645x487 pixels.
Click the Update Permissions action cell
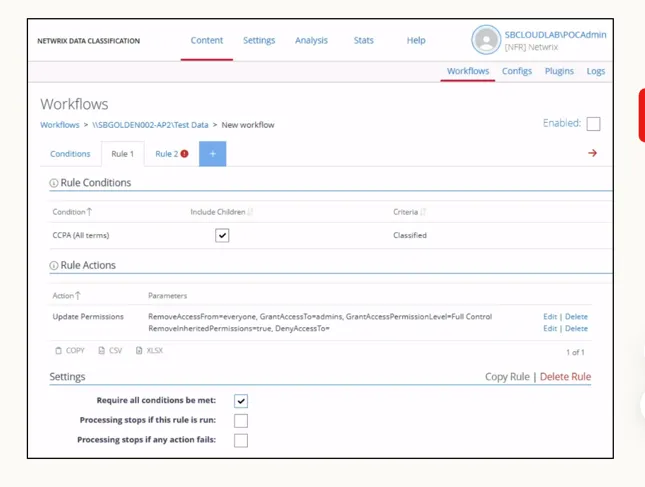point(88,317)
